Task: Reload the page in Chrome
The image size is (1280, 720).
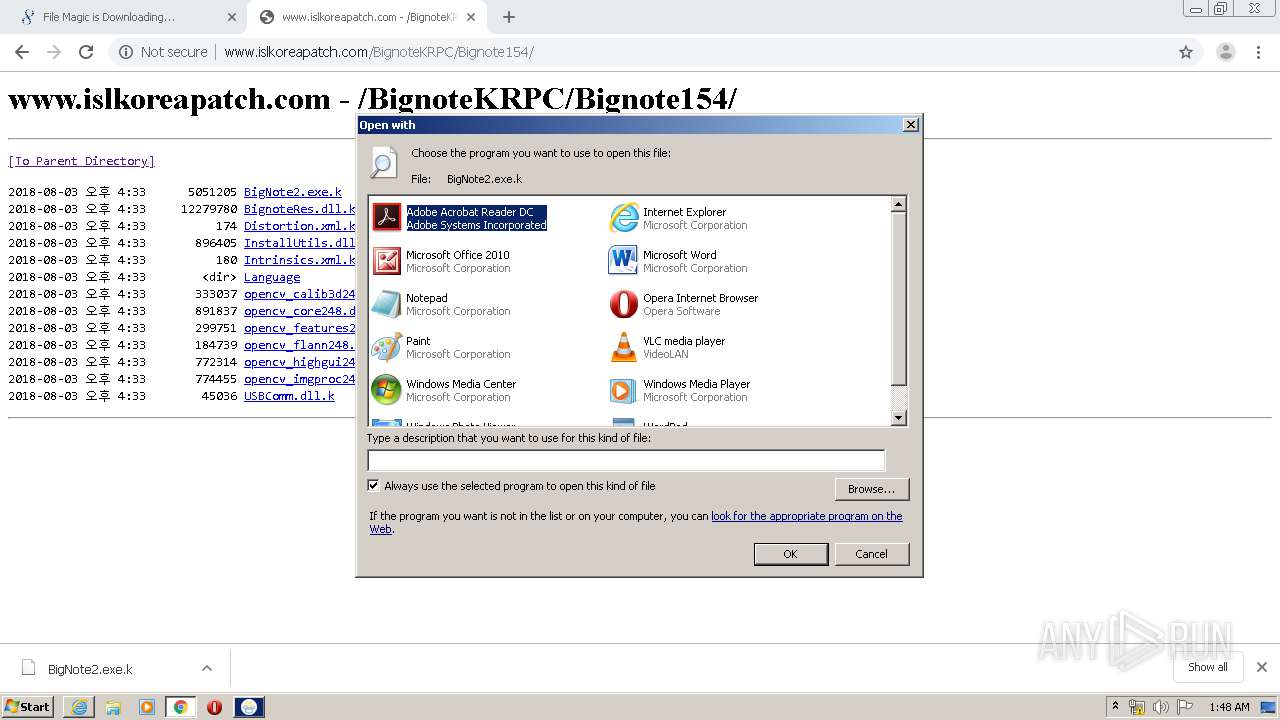Action: (x=86, y=52)
